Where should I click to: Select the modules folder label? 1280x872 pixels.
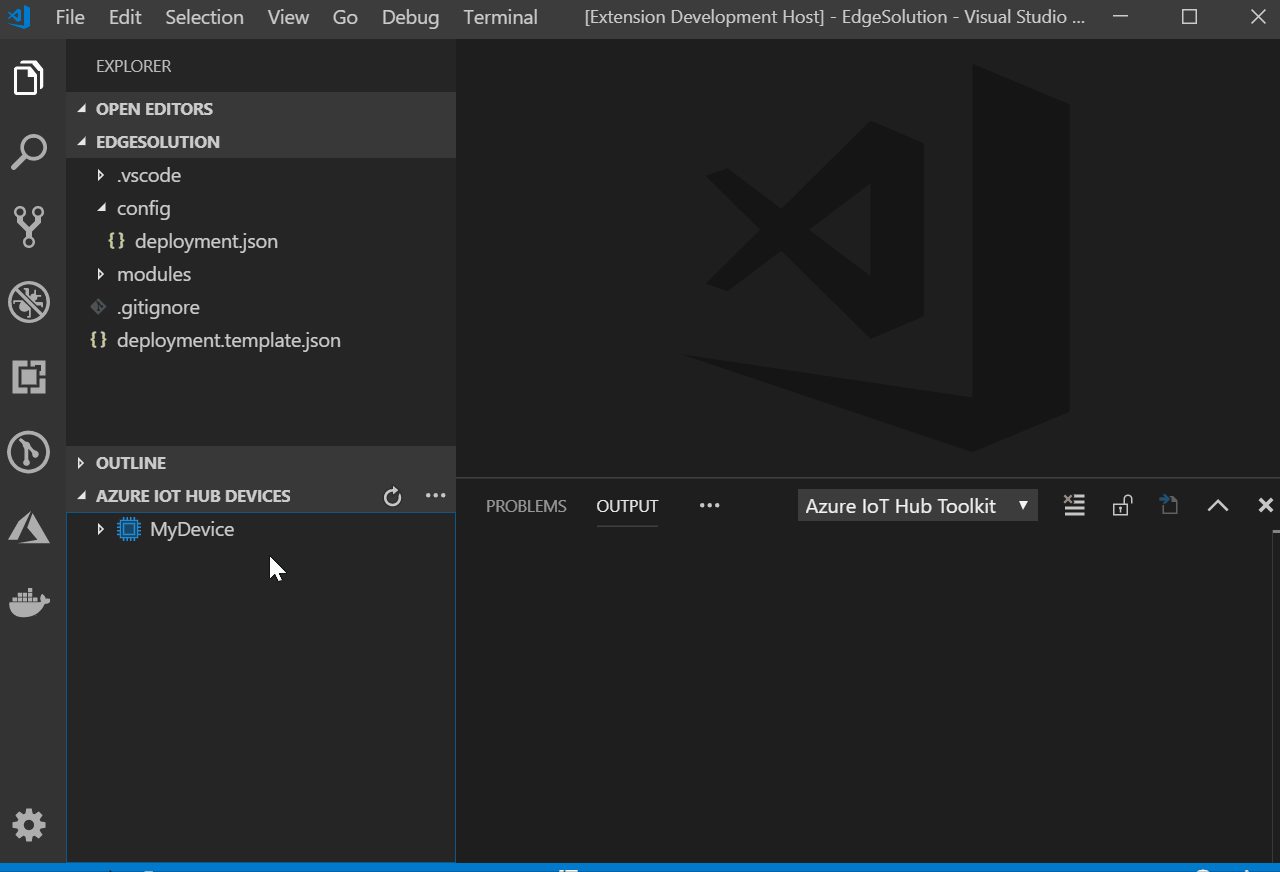tap(154, 274)
